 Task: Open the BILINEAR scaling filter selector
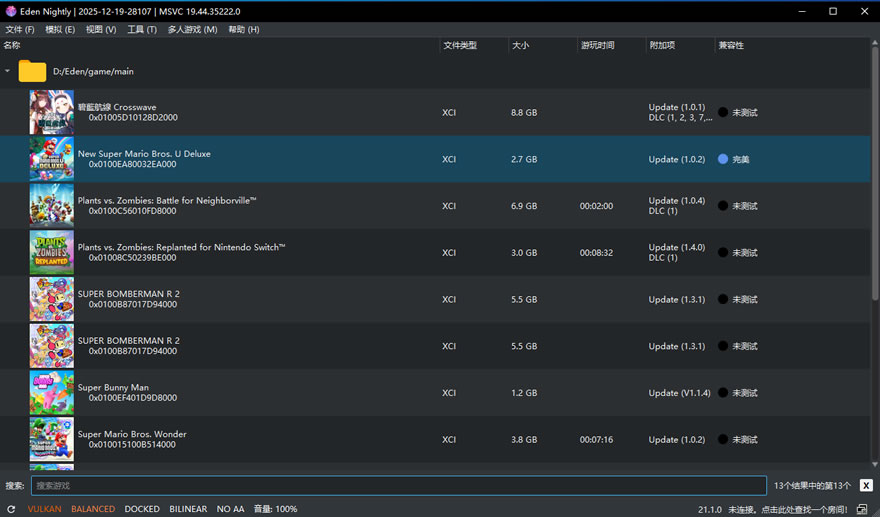[188, 509]
